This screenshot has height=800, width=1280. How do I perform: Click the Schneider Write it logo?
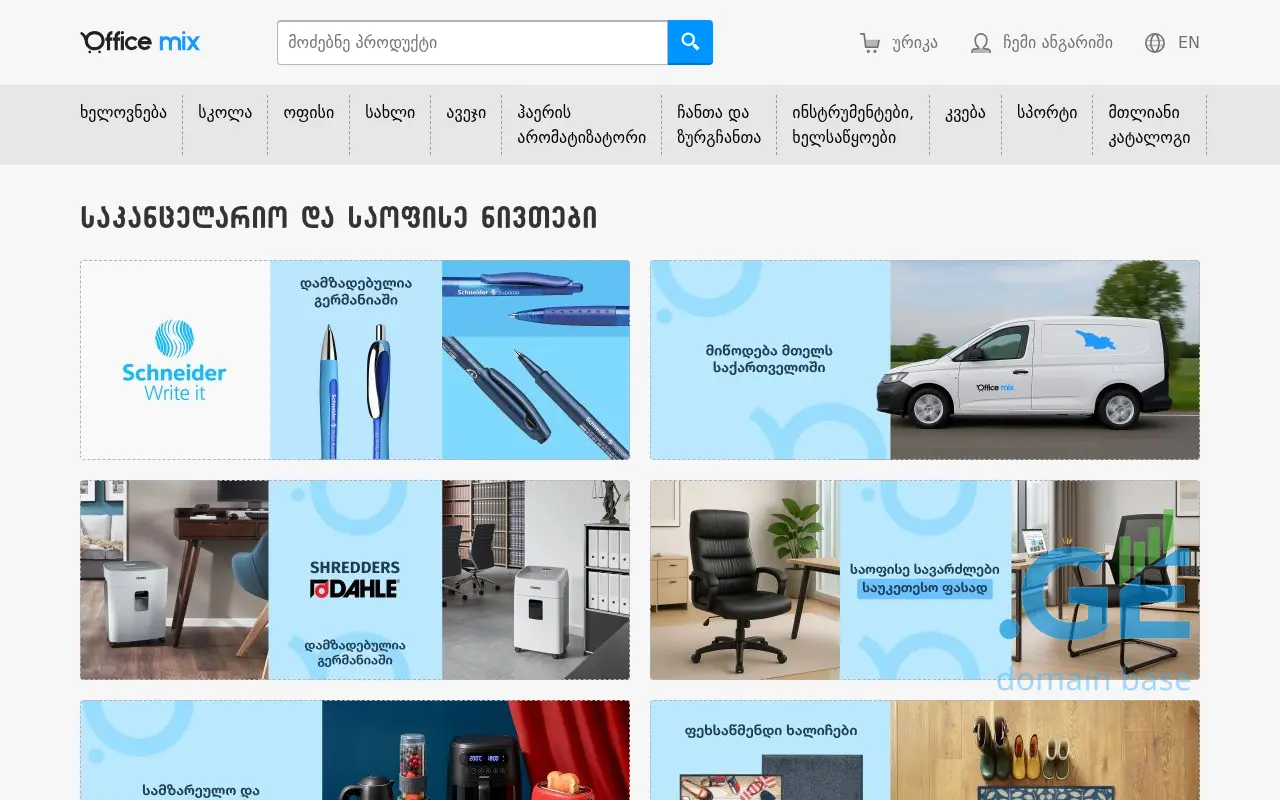coord(174,361)
